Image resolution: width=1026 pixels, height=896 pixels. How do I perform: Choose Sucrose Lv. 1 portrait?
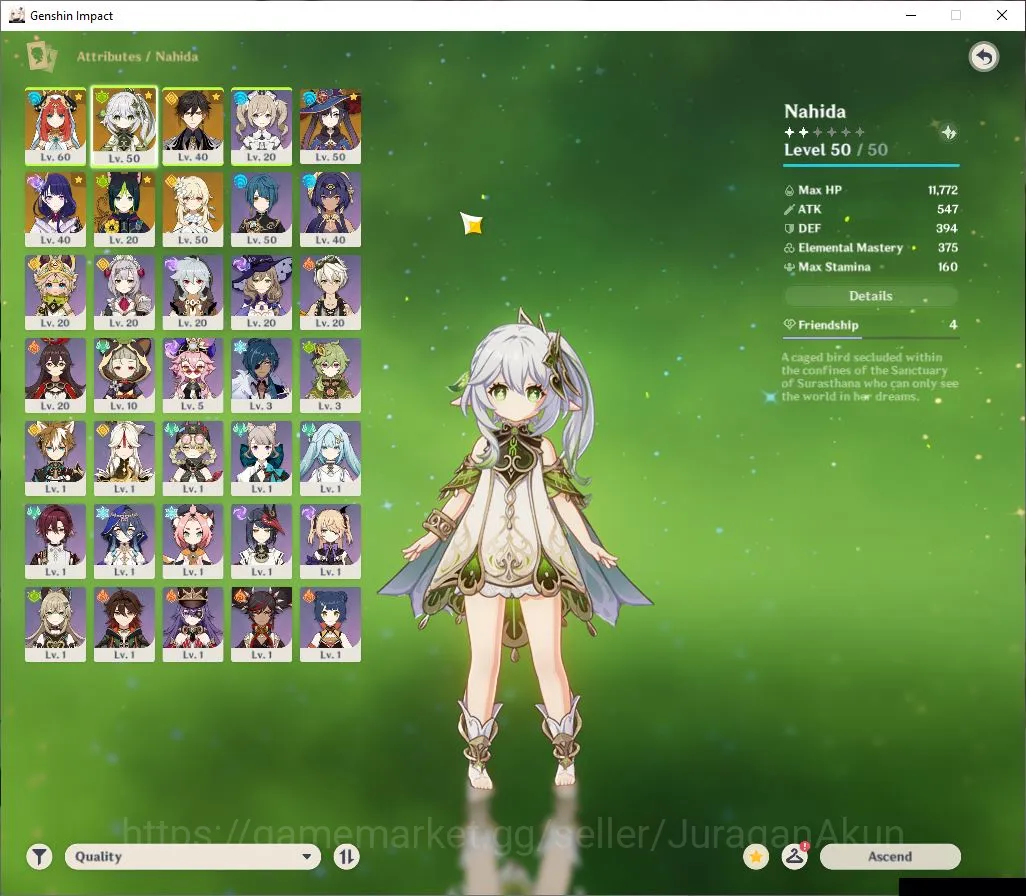193,458
